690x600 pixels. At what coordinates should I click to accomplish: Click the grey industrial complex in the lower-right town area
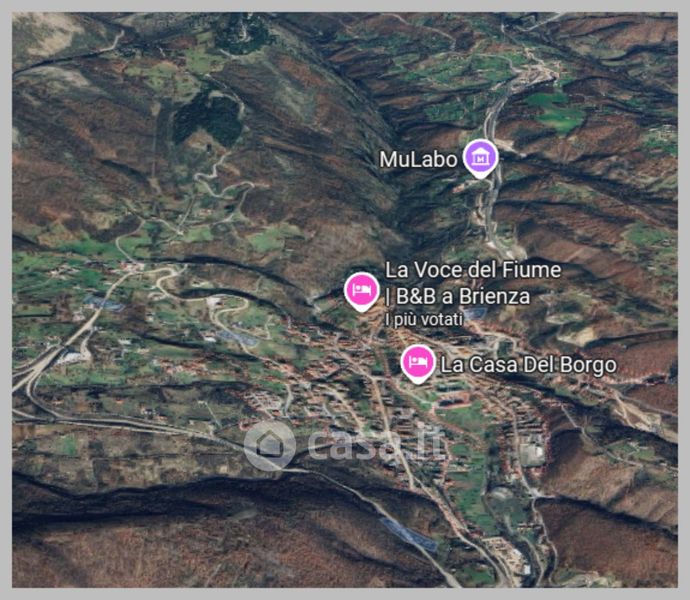coord(532,451)
